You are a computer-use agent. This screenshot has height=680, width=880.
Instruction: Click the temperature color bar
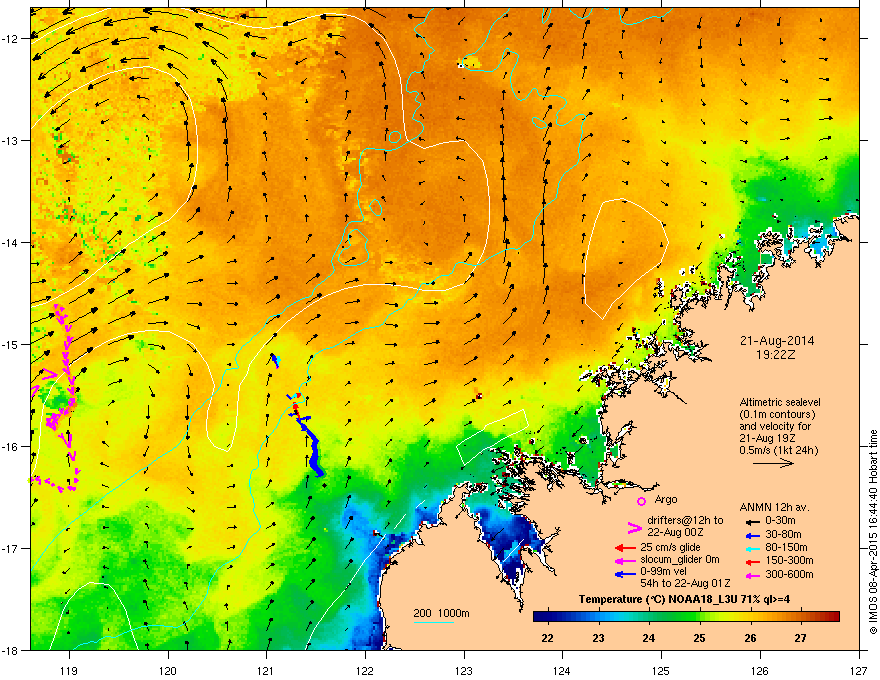click(x=686, y=616)
